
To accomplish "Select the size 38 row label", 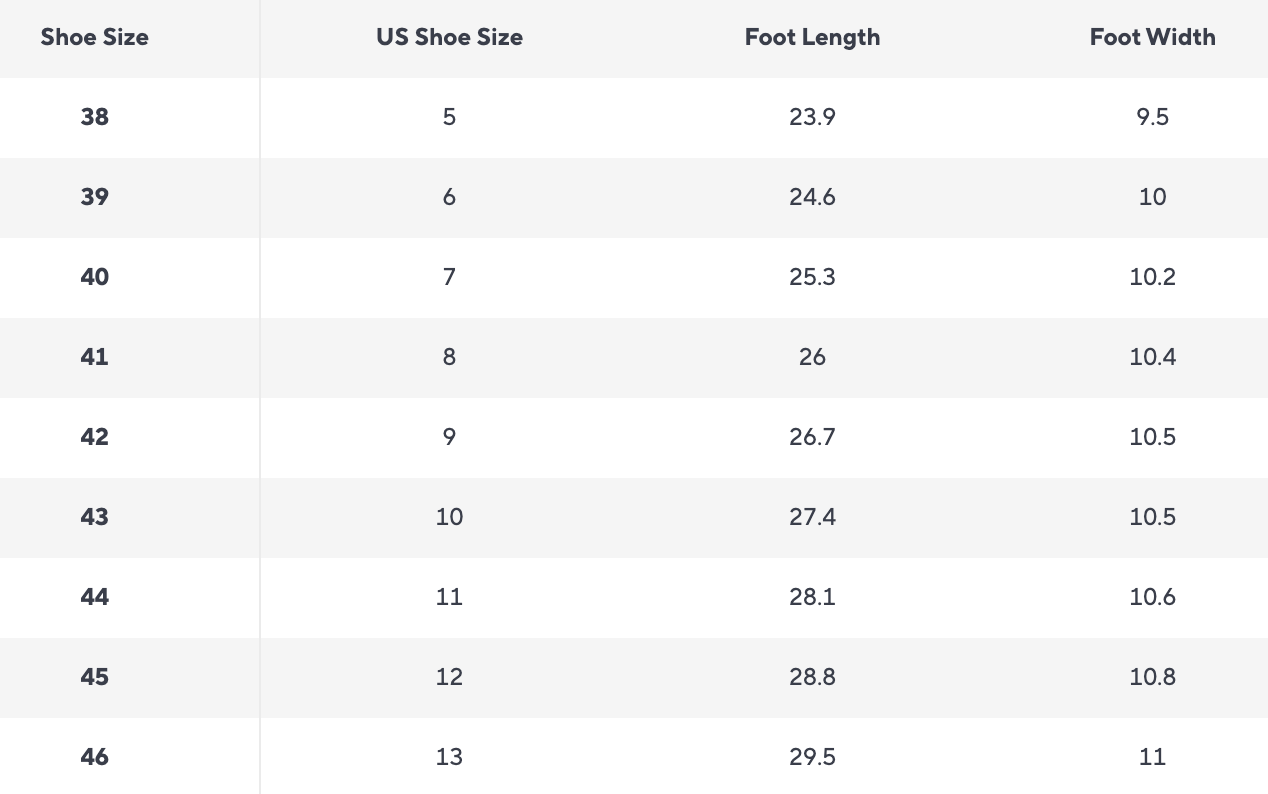I will pyautogui.click(x=94, y=117).
